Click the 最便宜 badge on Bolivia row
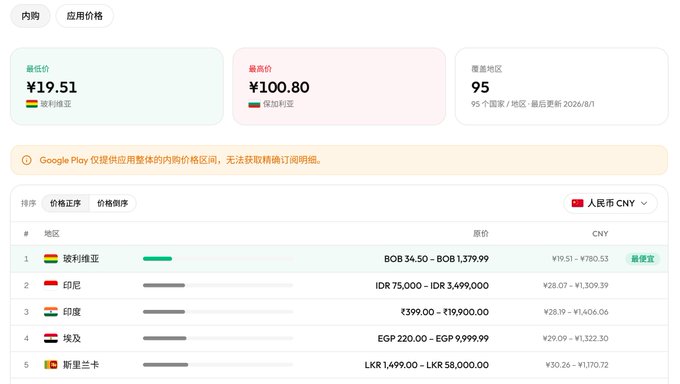680x384 pixels. pos(642,259)
